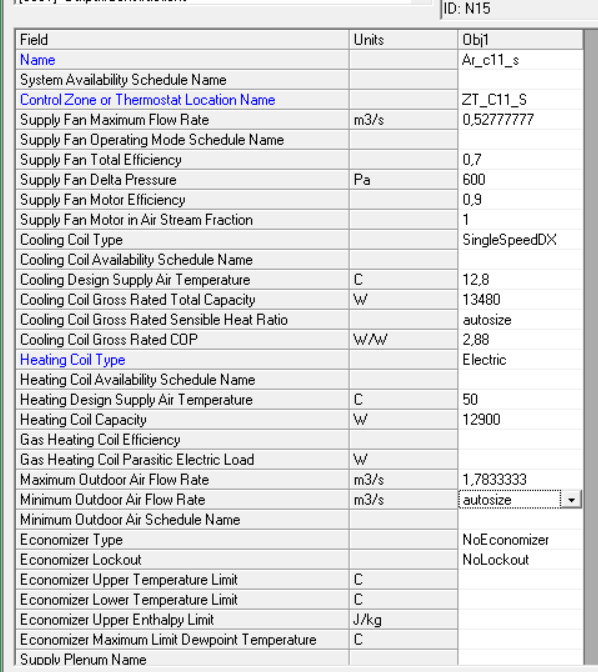Click the Cooling Coil Gross Rated COP label

pyautogui.click(x=109, y=340)
